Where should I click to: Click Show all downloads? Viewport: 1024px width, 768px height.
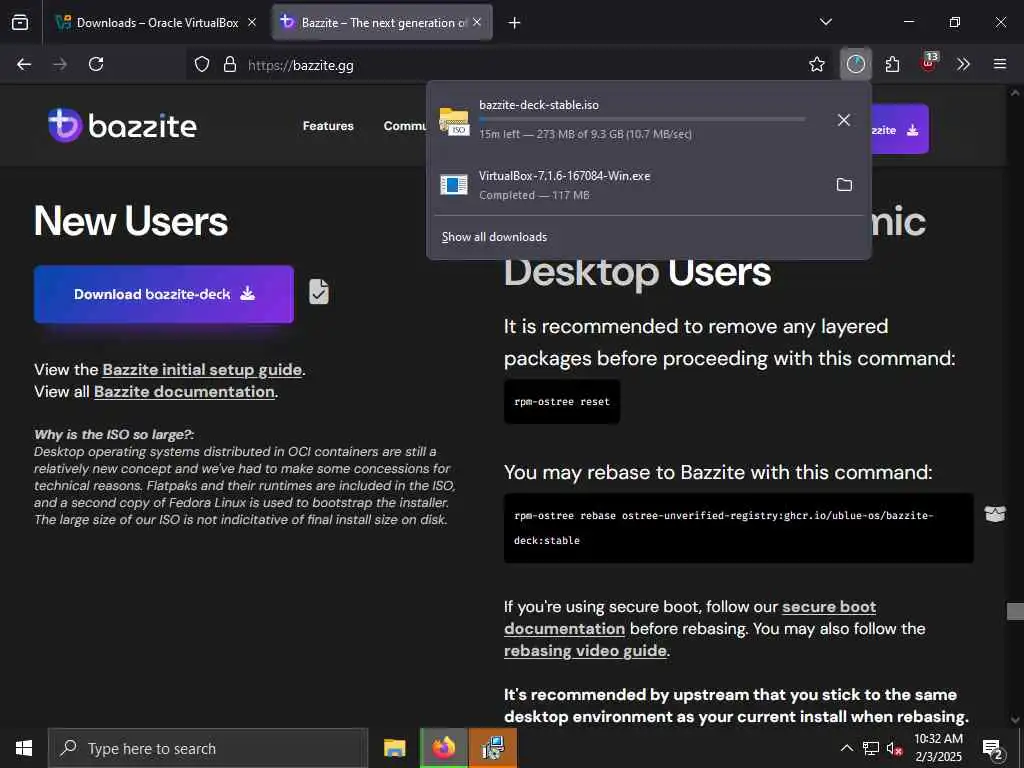point(494,237)
